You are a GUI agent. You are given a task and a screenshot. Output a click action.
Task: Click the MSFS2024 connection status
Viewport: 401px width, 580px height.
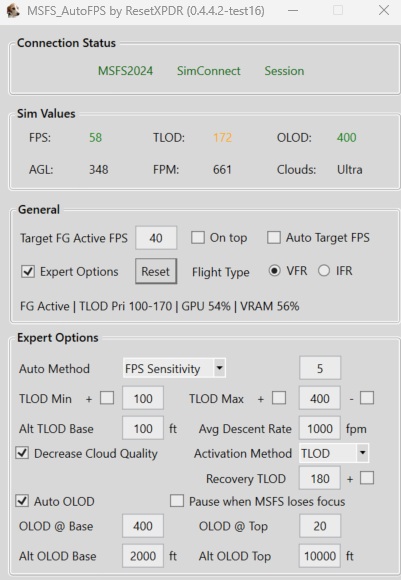(125, 71)
